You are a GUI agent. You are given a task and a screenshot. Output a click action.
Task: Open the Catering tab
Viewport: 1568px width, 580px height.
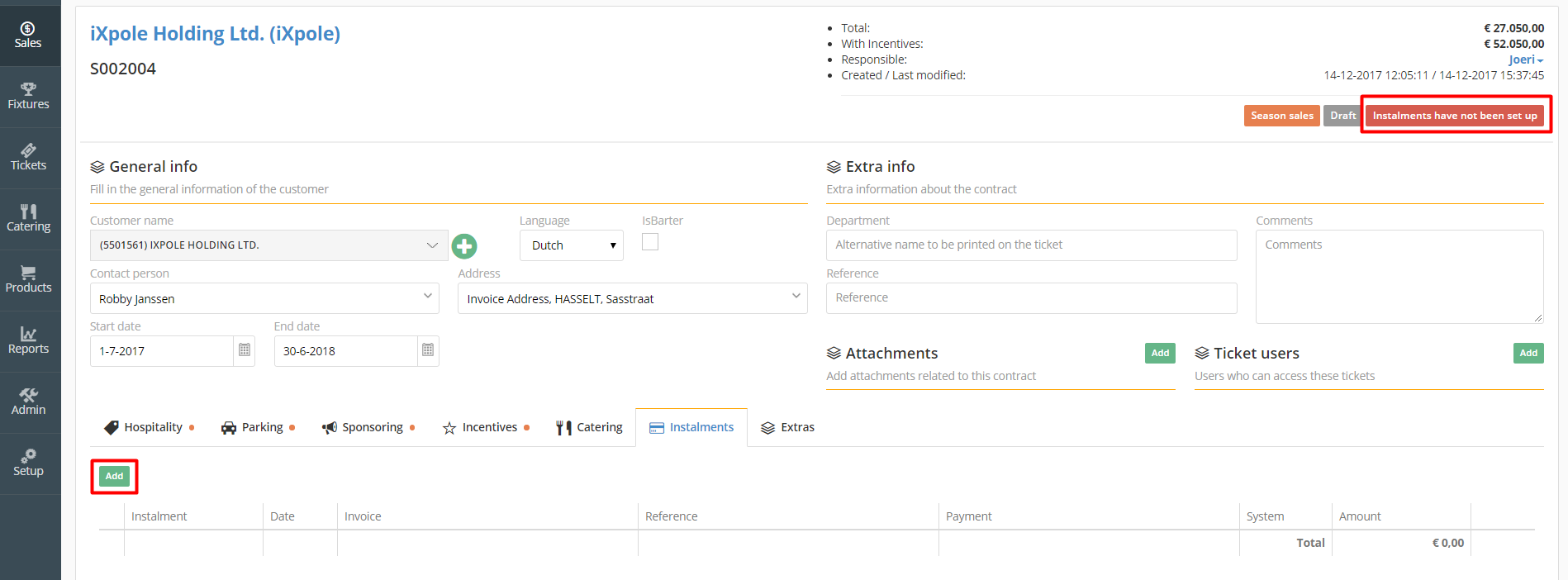pyautogui.click(x=589, y=427)
